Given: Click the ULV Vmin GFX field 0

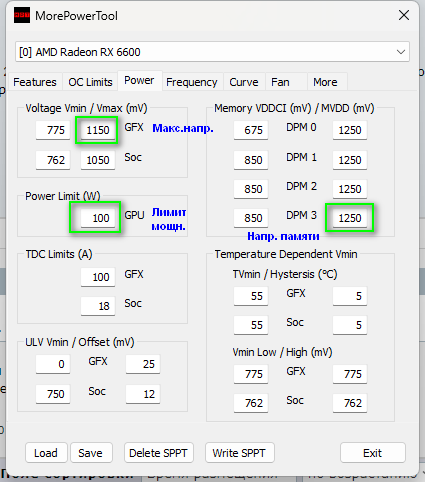Looking at the screenshot, I should point(53,364).
